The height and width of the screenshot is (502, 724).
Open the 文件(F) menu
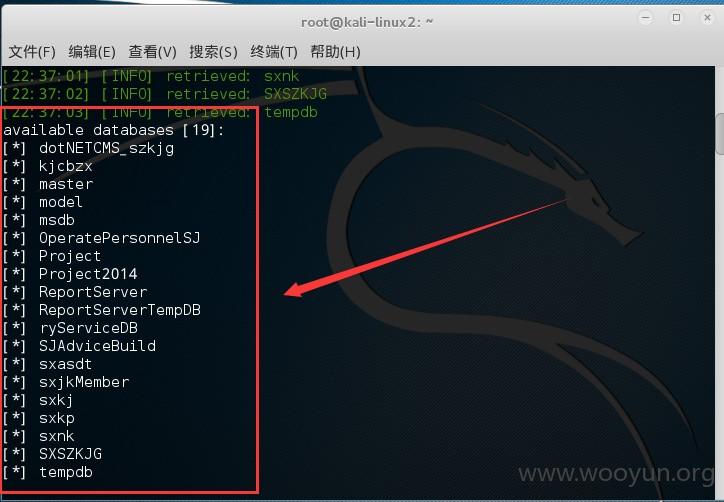32,52
